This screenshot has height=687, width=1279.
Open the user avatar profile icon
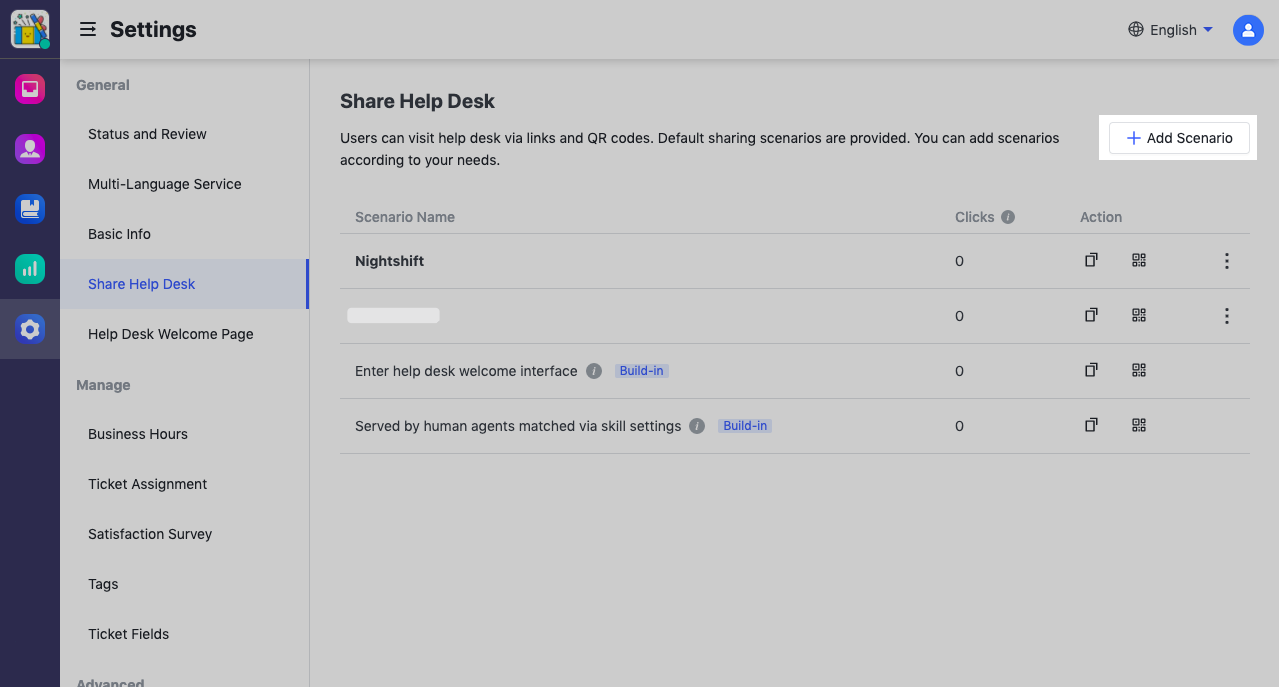(x=1247, y=29)
